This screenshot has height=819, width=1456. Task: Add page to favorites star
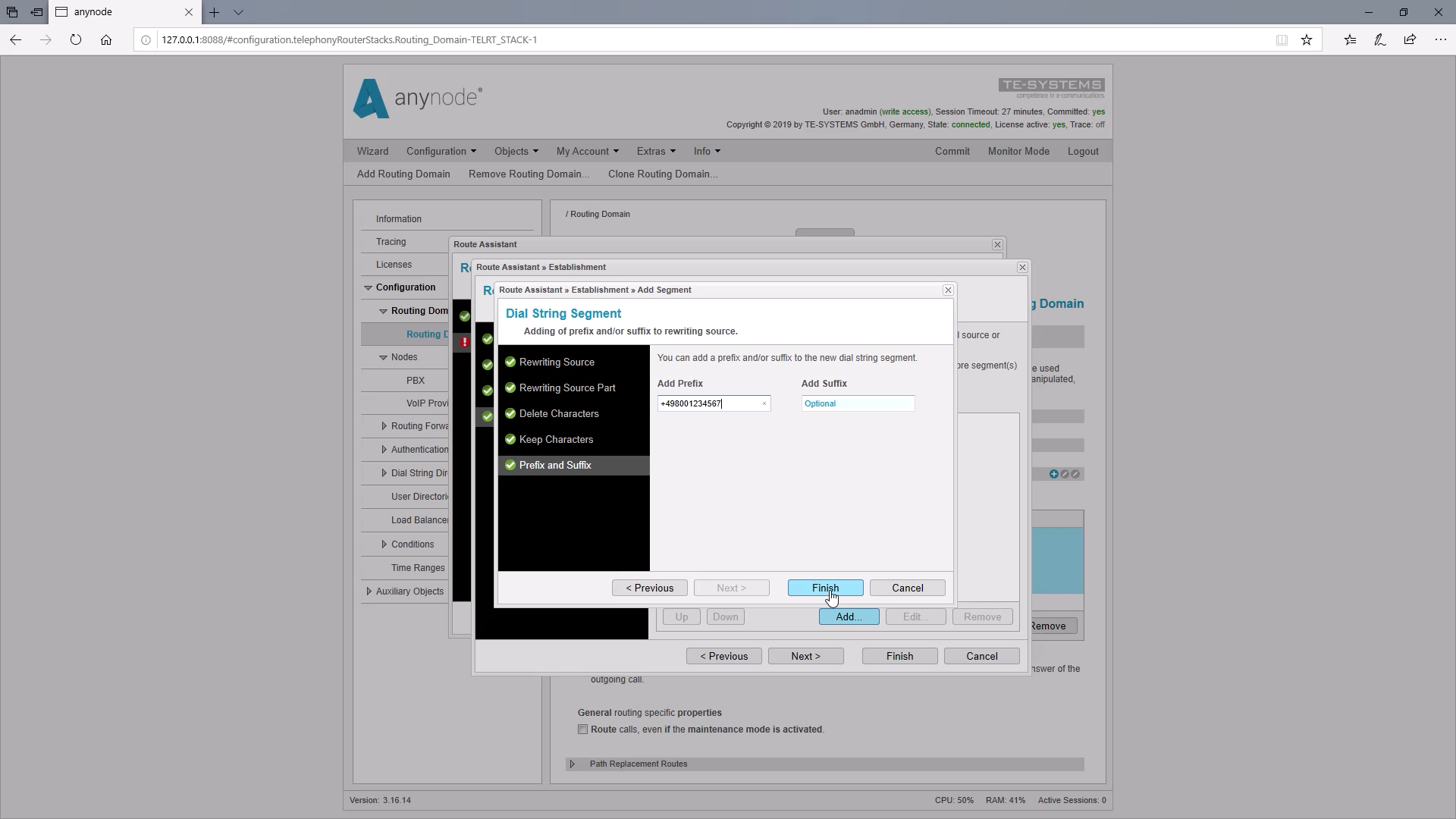pyautogui.click(x=1307, y=40)
